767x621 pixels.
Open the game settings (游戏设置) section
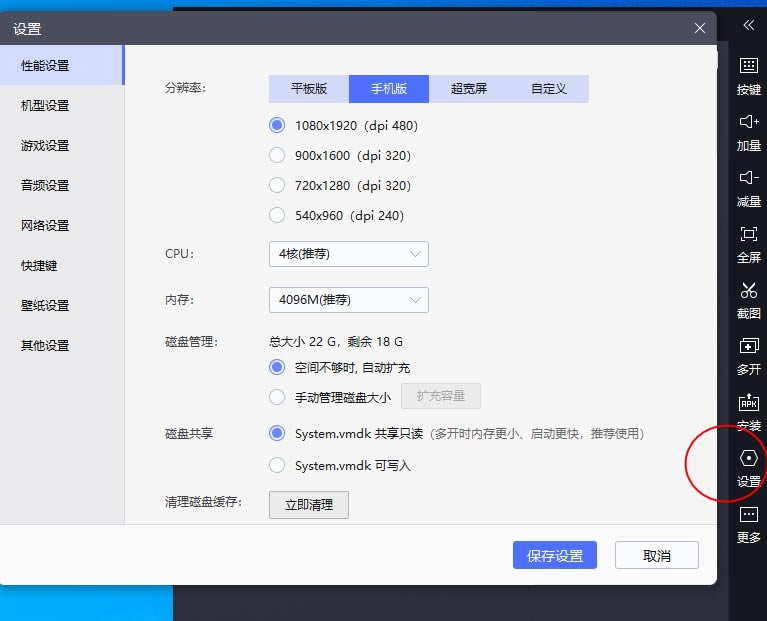45,145
